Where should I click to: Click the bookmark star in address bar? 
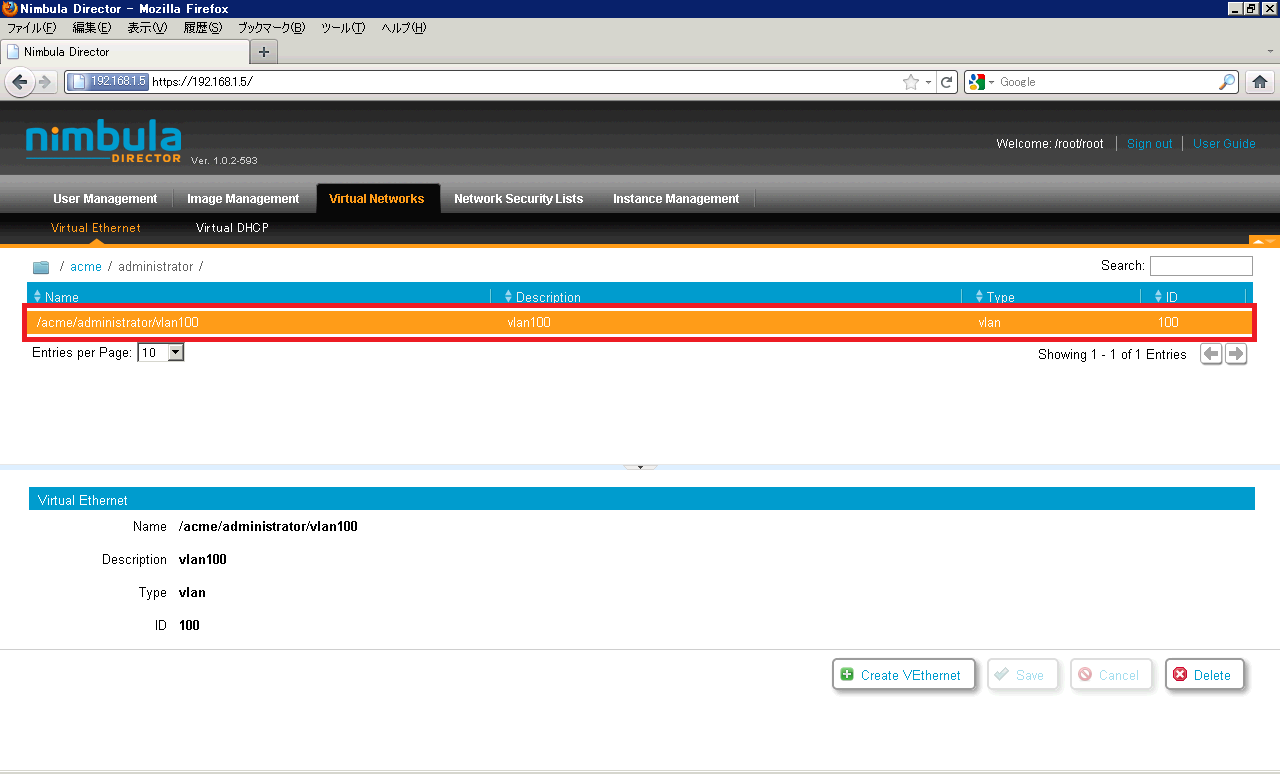pos(910,82)
